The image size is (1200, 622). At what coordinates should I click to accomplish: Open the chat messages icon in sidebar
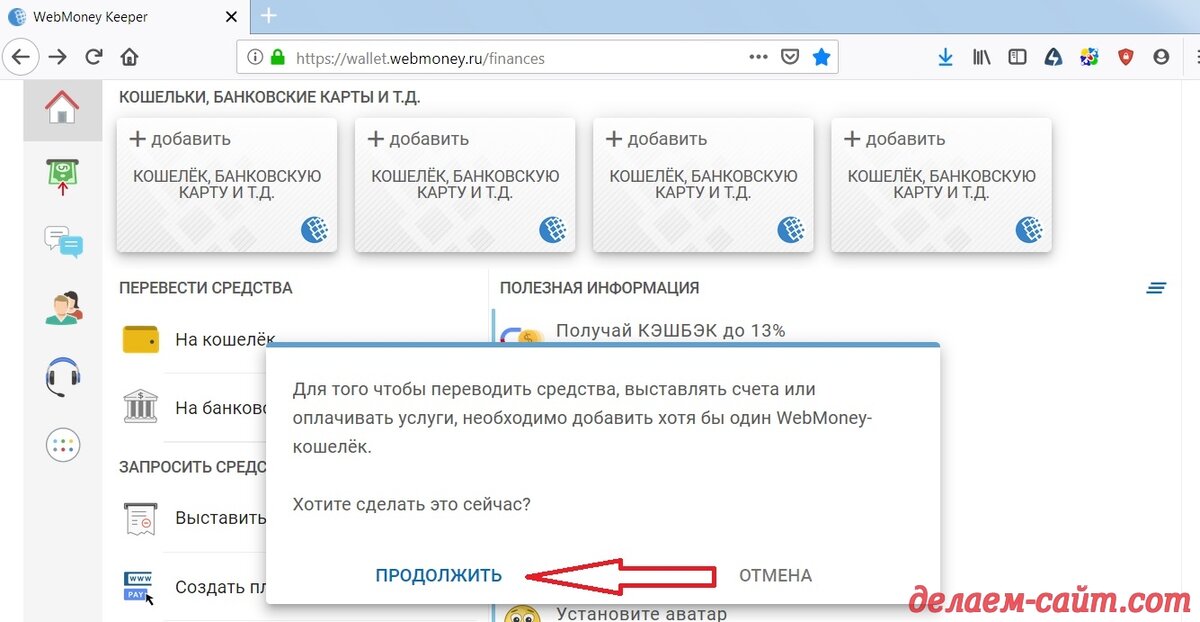click(x=63, y=242)
